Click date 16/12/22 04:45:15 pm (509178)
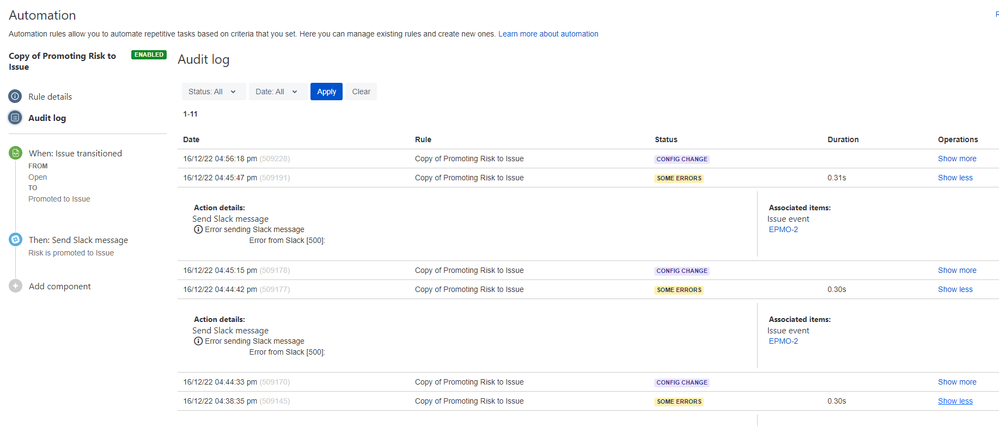Screen dimensions: 999x426 [x=236, y=270]
